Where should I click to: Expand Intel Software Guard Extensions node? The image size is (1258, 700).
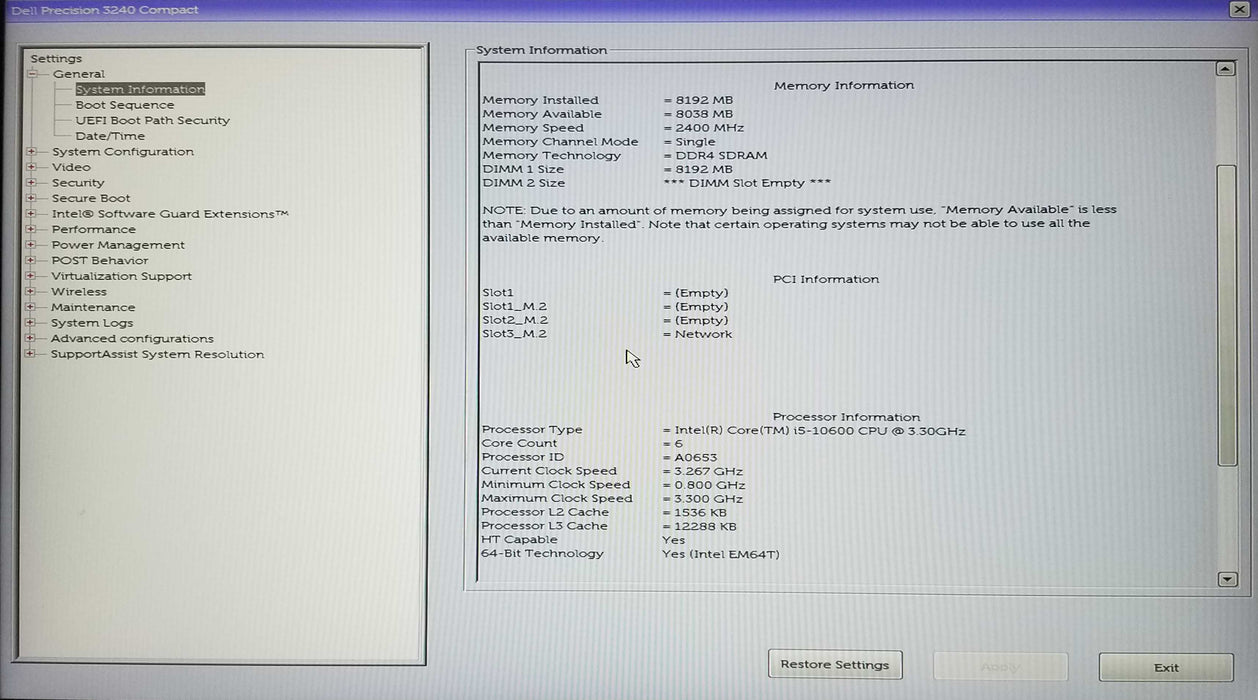(x=32, y=214)
